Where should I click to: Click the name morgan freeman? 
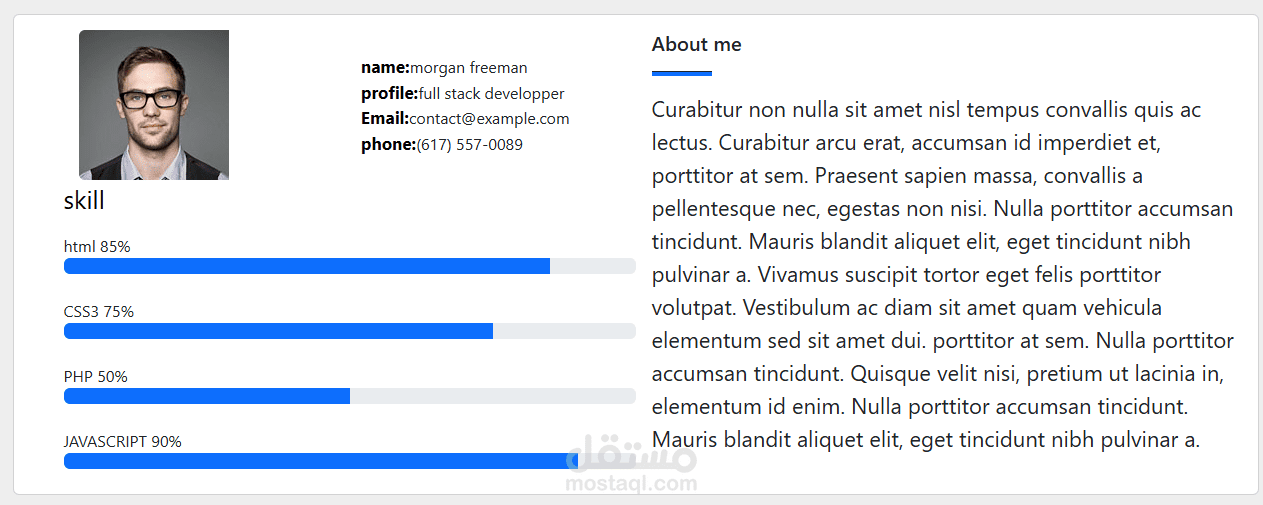click(468, 68)
